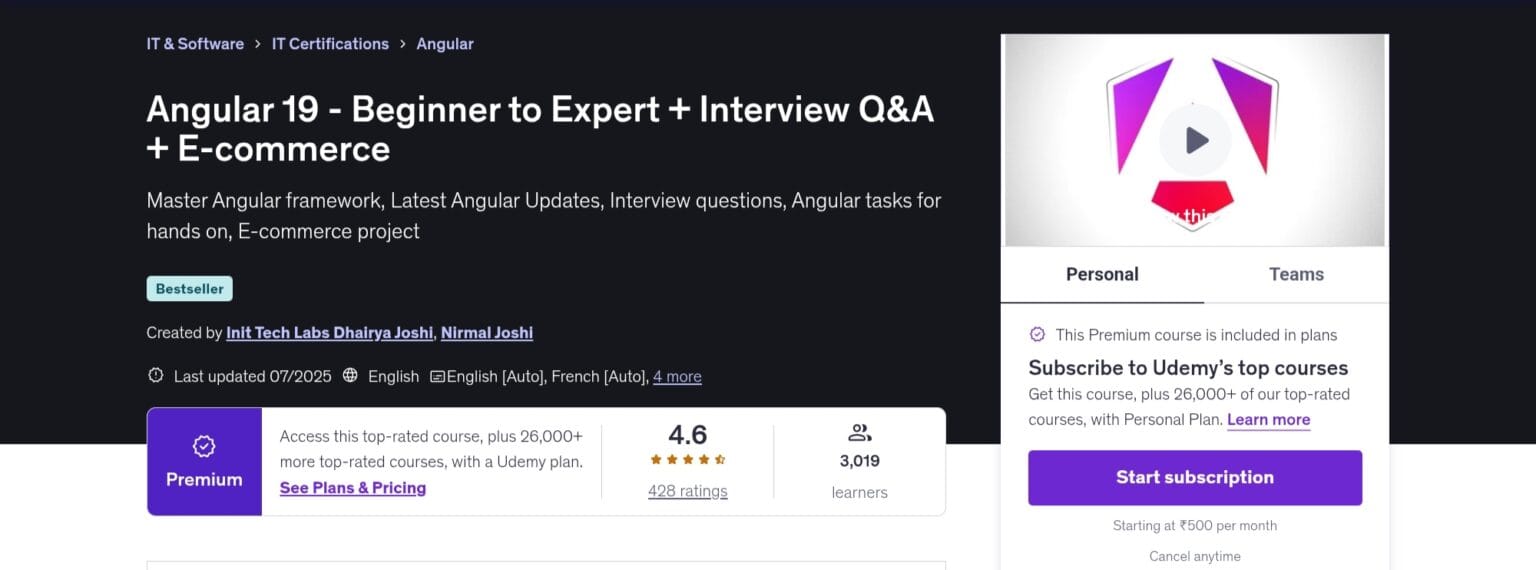The height and width of the screenshot is (570, 1536).
Task: Open the Learn more link
Action: click(1268, 420)
